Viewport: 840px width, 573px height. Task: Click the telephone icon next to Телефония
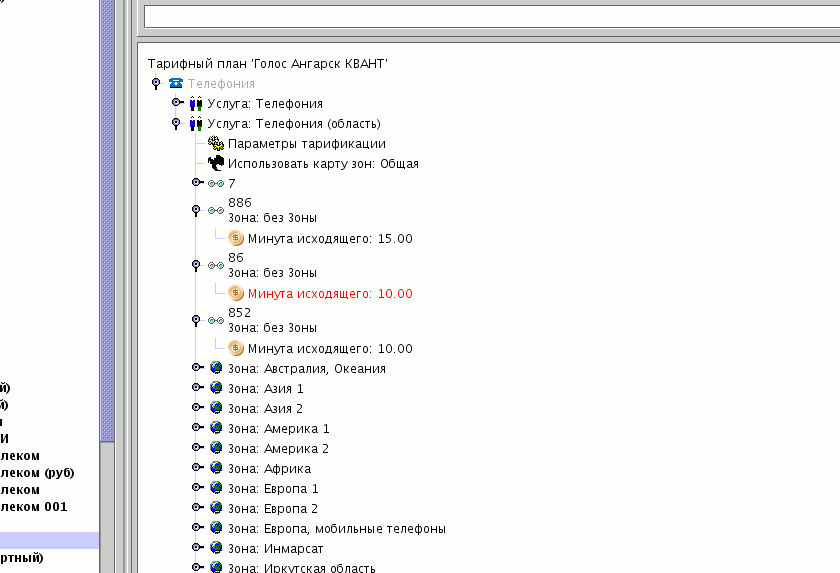pyautogui.click(x=176, y=84)
